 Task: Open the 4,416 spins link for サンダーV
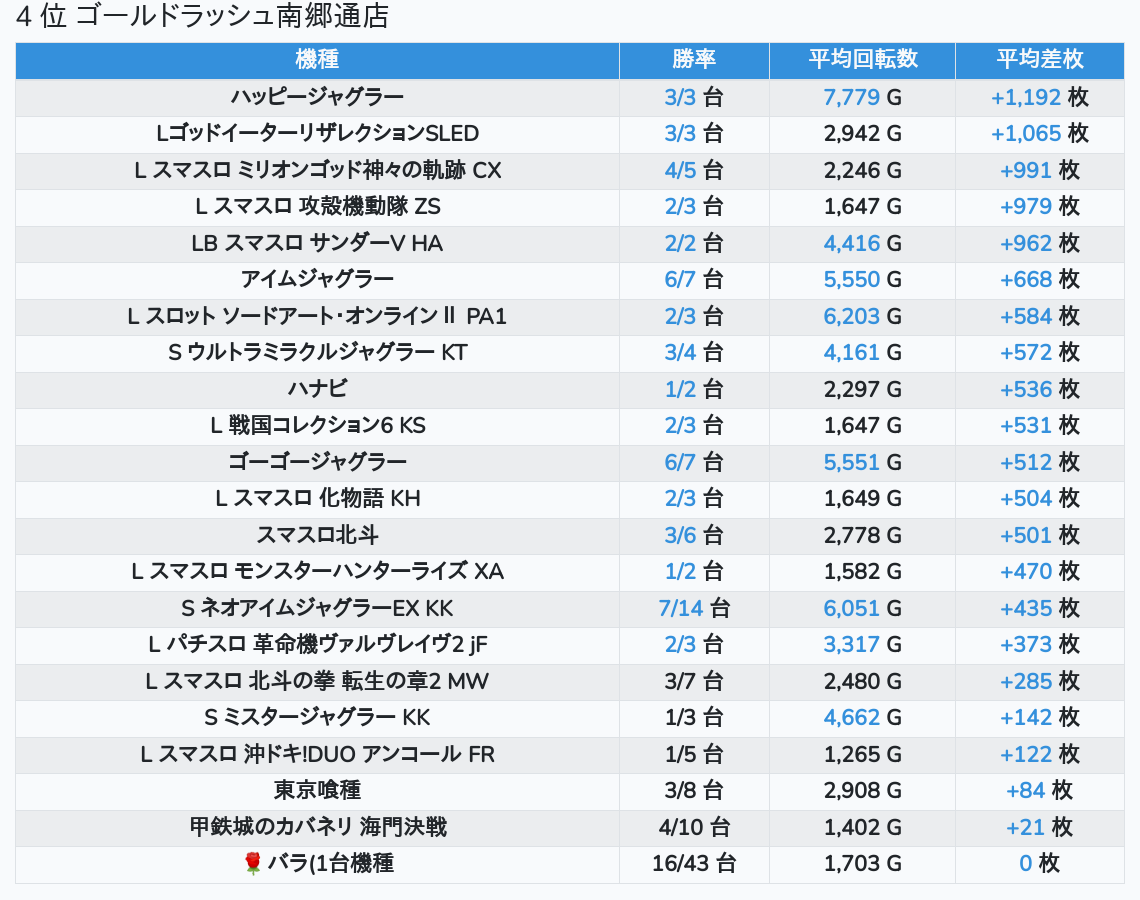click(851, 243)
